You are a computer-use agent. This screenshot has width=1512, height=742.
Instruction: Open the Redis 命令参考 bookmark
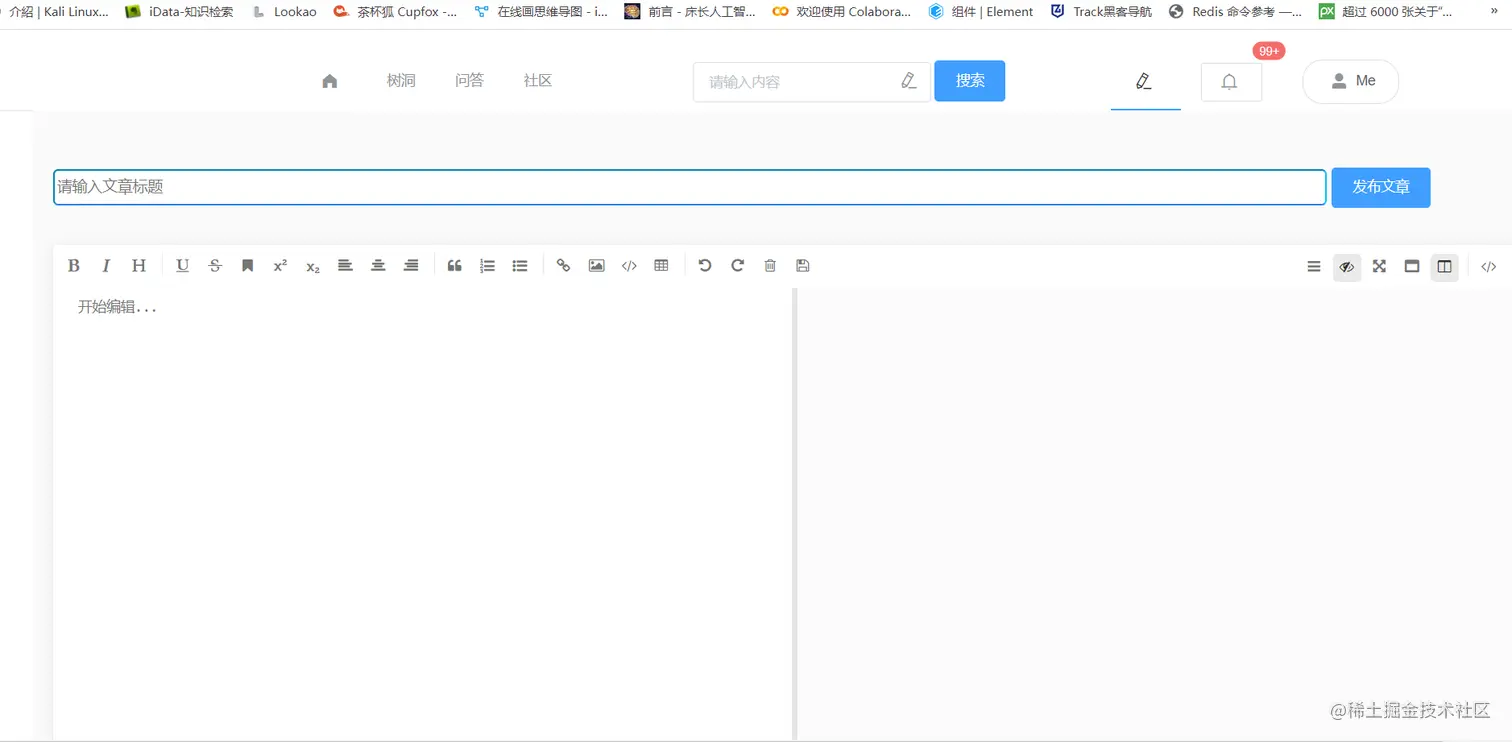(1235, 12)
